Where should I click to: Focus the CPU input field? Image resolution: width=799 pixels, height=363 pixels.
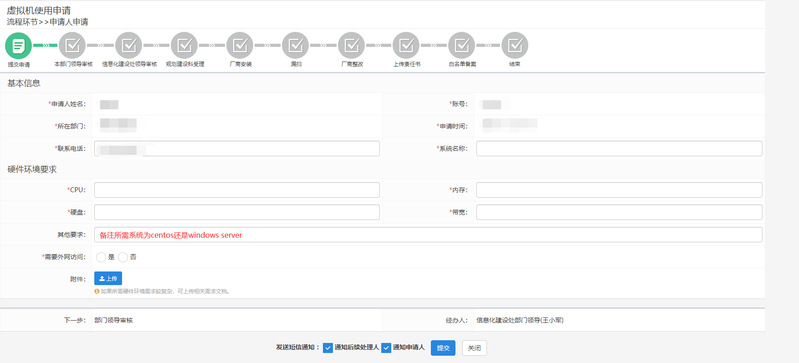[x=237, y=190]
